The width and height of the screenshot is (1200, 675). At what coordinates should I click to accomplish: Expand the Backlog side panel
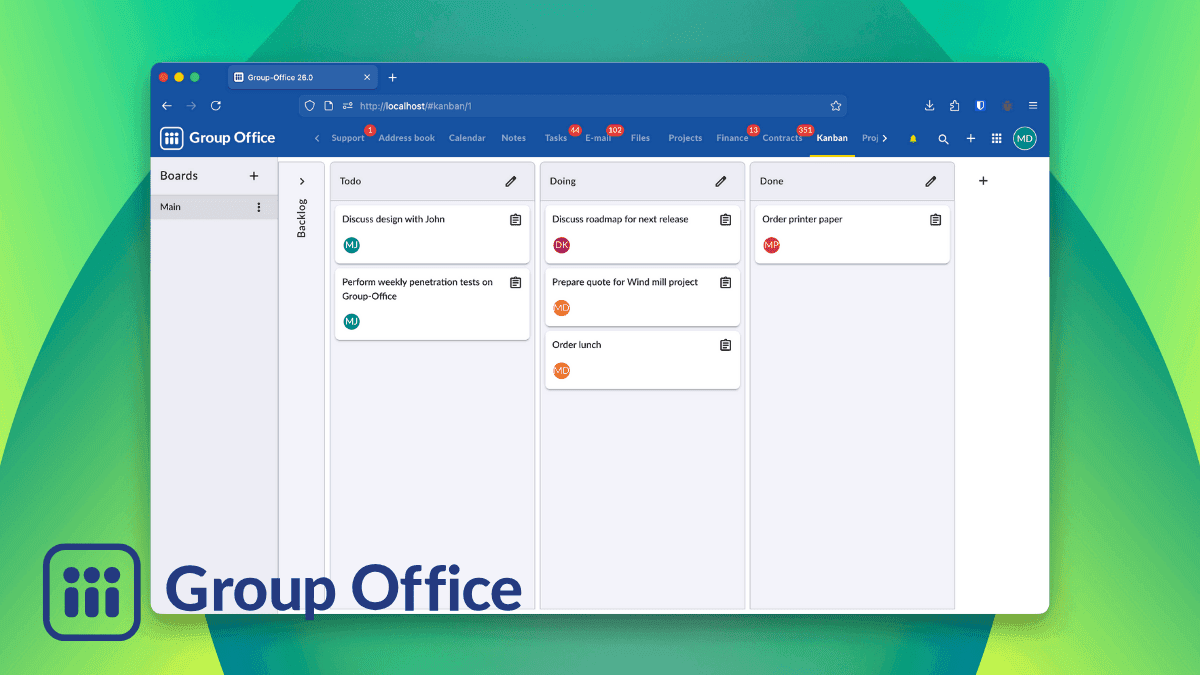(302, 182)
